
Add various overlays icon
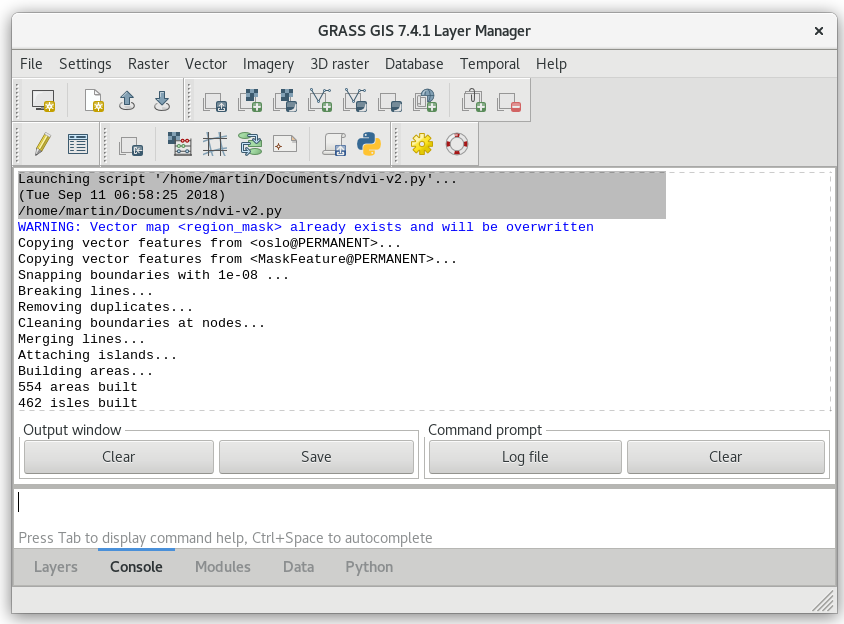point(390,101)
